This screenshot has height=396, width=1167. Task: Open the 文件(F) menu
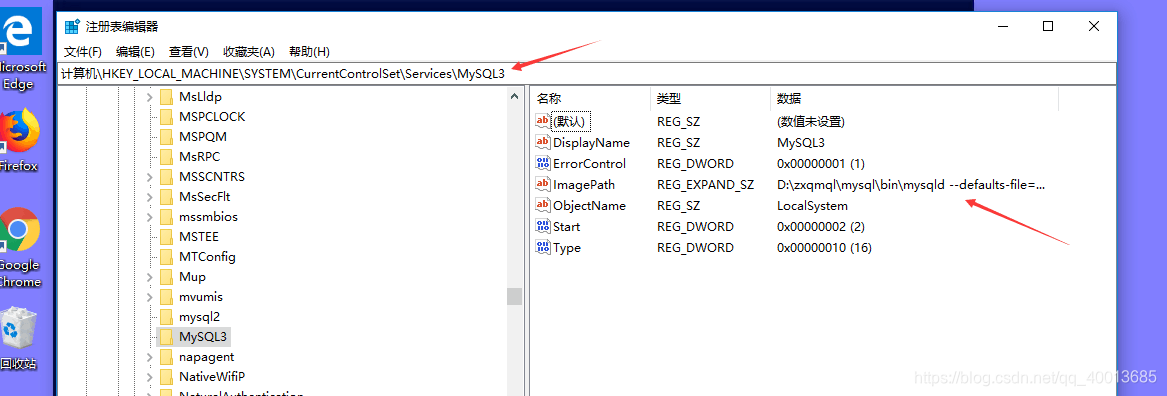coord(83,51)
